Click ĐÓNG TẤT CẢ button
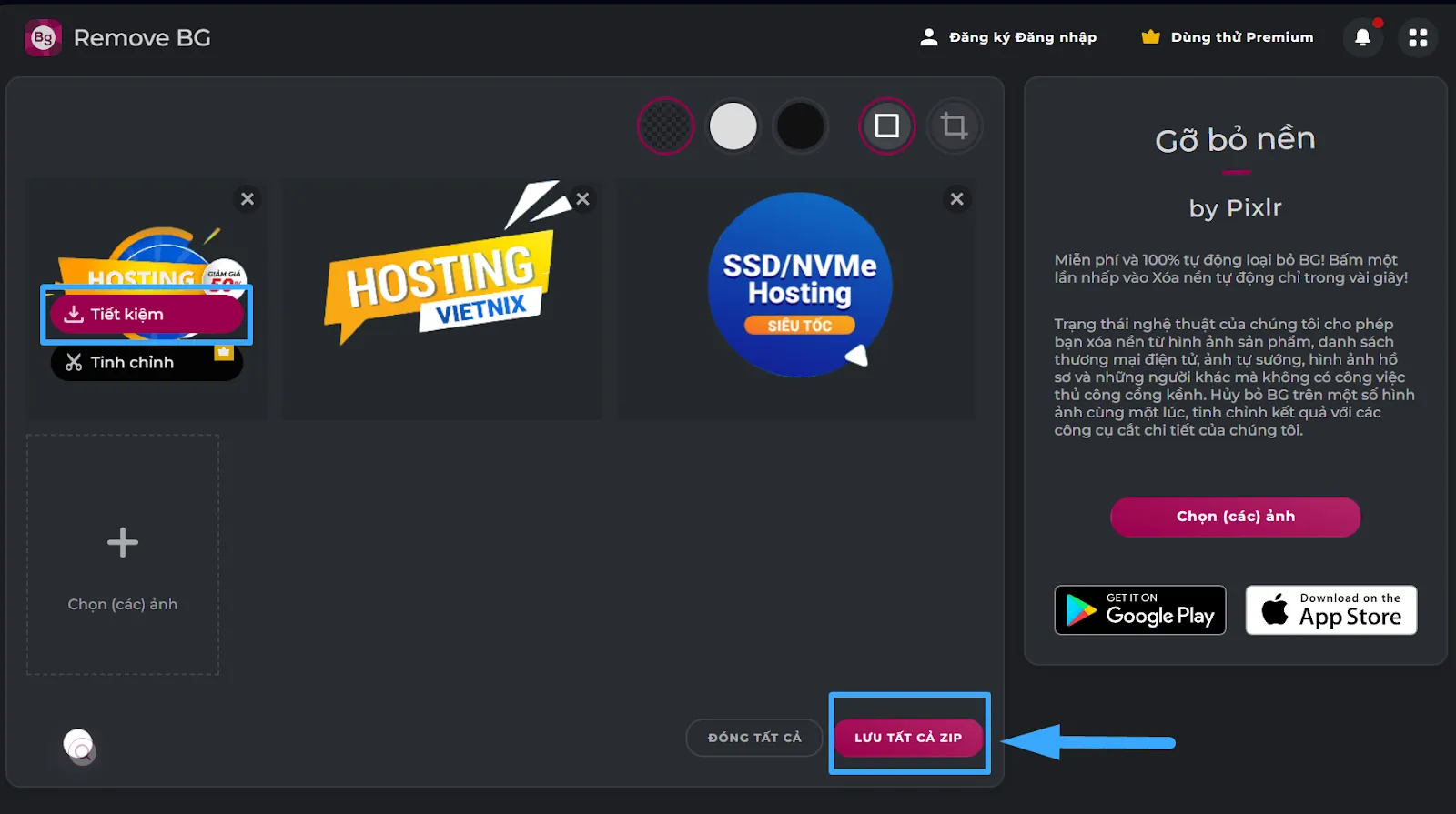Screen dimensions: 1456x814 click(x=754, y=738)
